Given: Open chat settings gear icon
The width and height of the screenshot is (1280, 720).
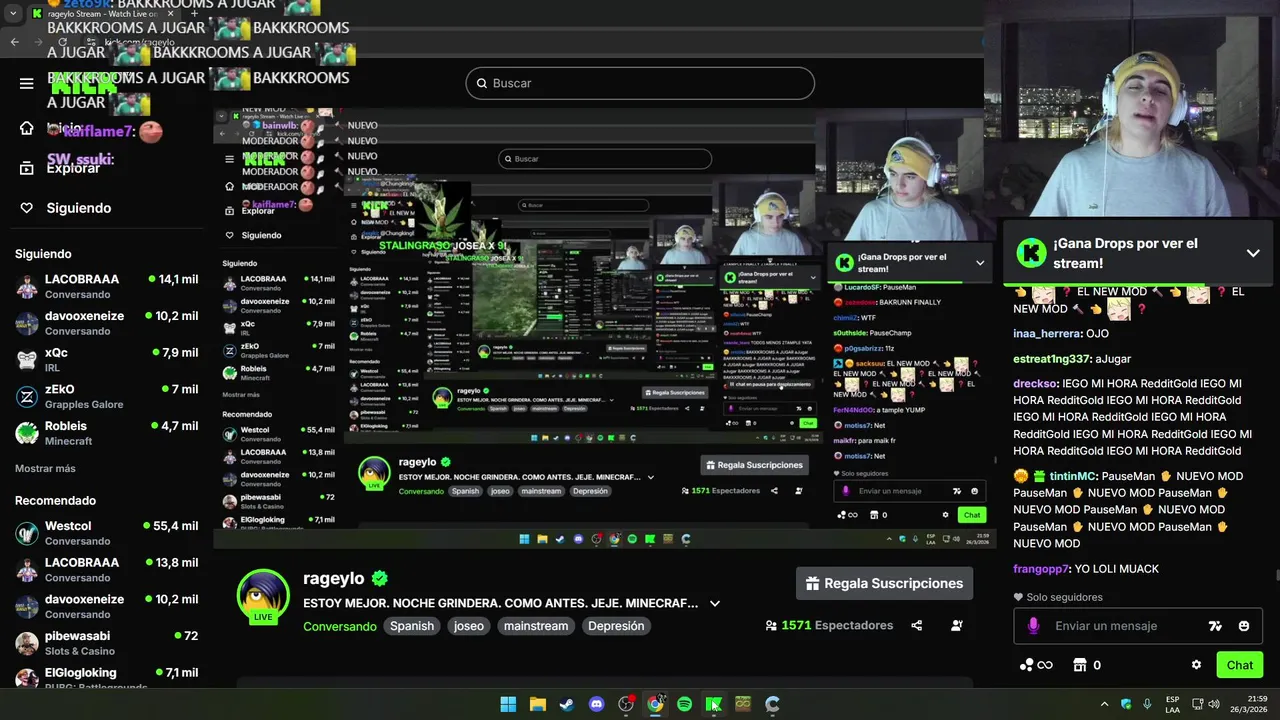Looking at the screenshot, I should pyautogui.click(x=1196, y=665).
